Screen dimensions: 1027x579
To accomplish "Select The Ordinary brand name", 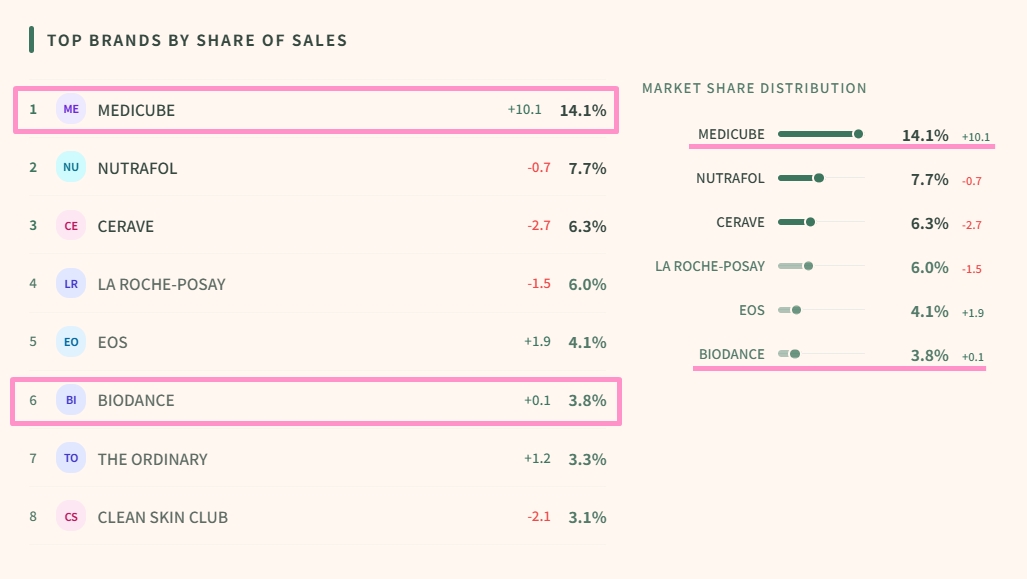I will (x=152, y=459).
